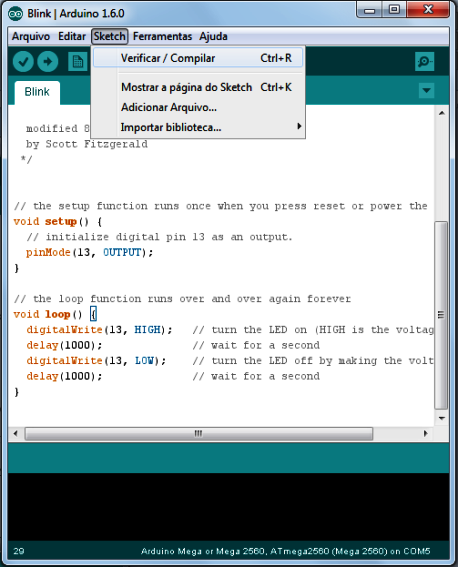Click the 'pinMode(13, OUTPUT);' line

click(x=90, y=252)
